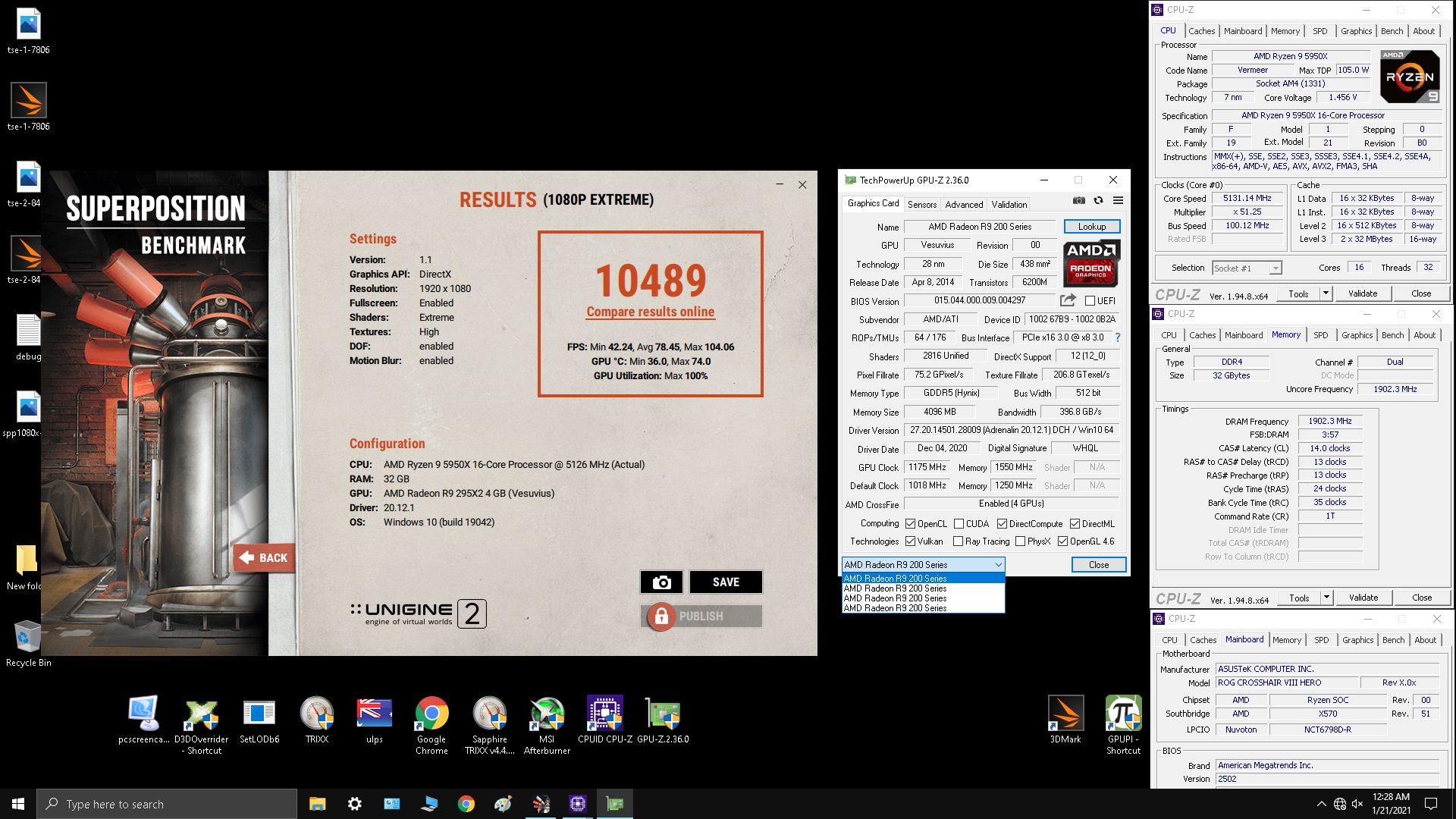
Task: Open the Sapphire TRIXX v4.4 shortcut
Action: point(490,726)
